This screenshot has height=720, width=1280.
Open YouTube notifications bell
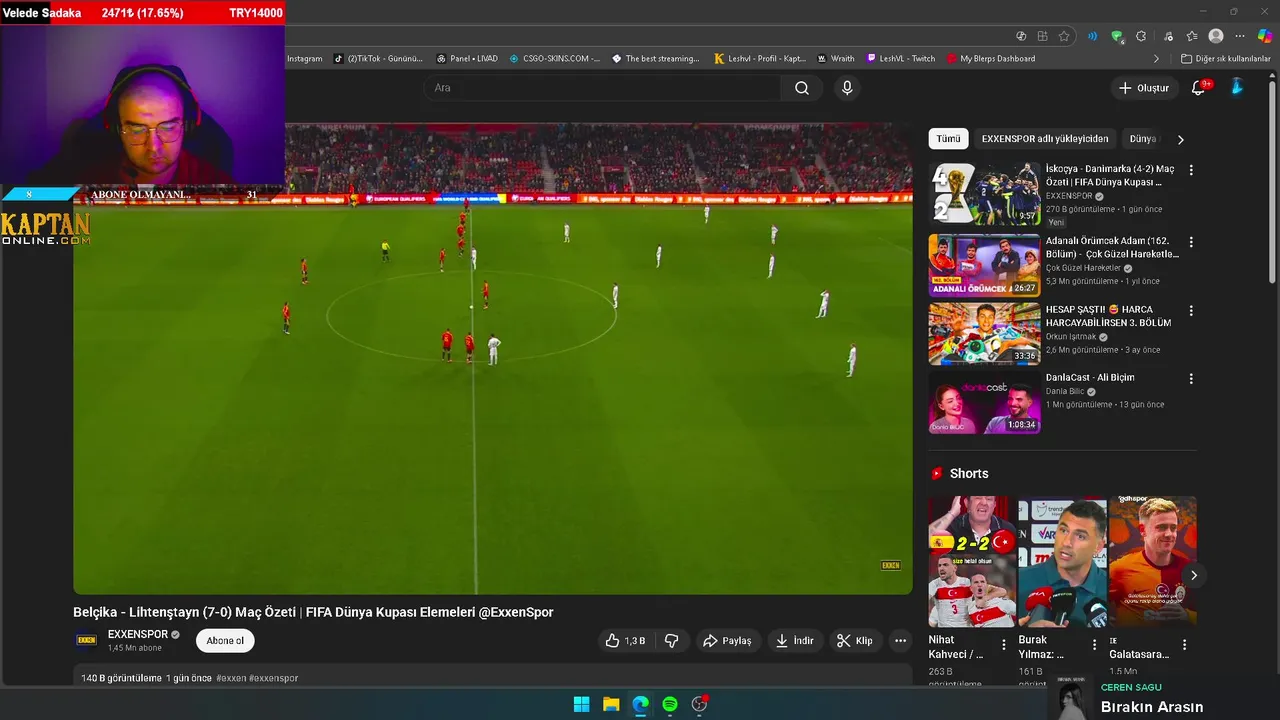click(x=1198, y=88)
